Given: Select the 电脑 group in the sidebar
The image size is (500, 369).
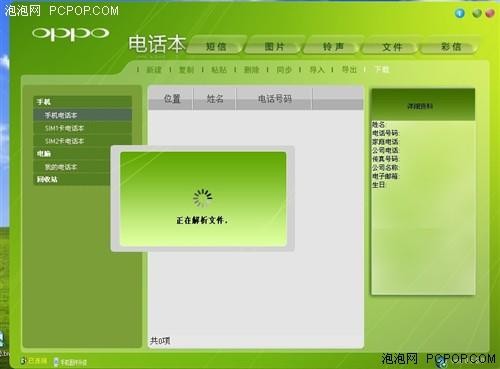Looking at the screenshot, I should (72, 154).
